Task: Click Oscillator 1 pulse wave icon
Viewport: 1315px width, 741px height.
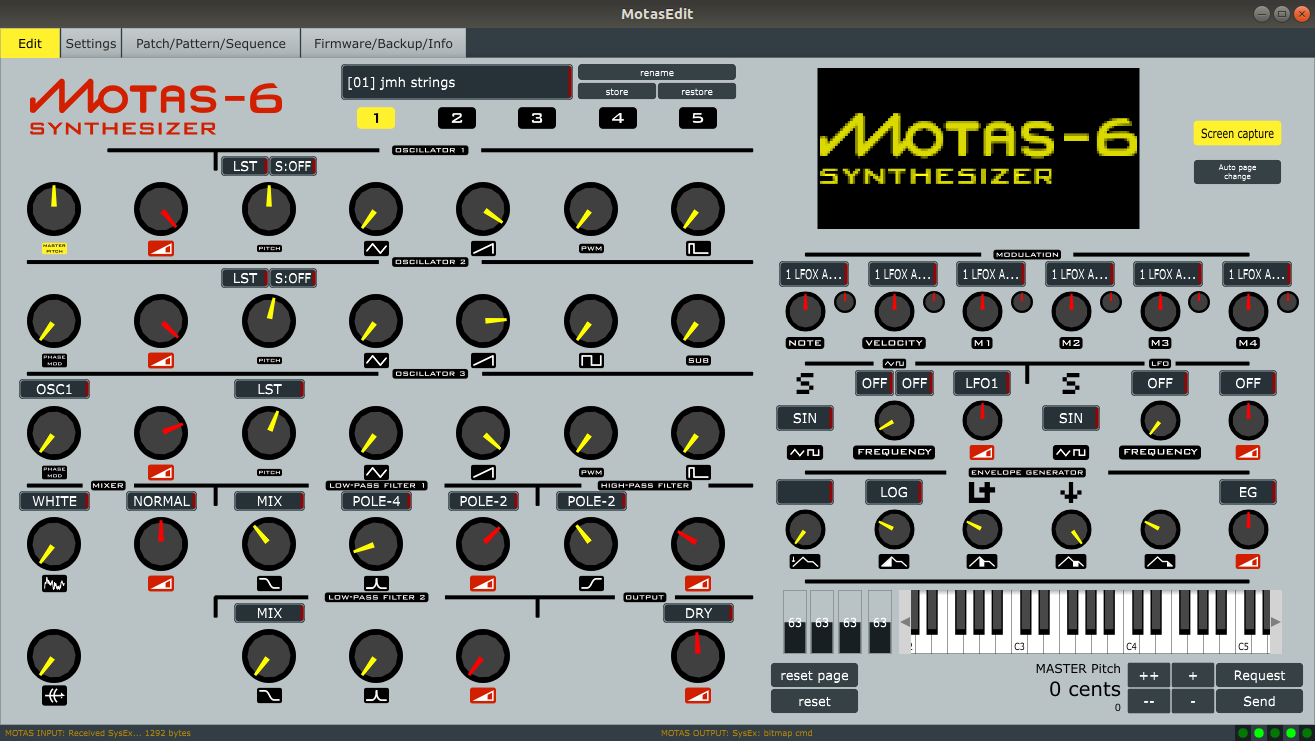Action: (698, 248)
